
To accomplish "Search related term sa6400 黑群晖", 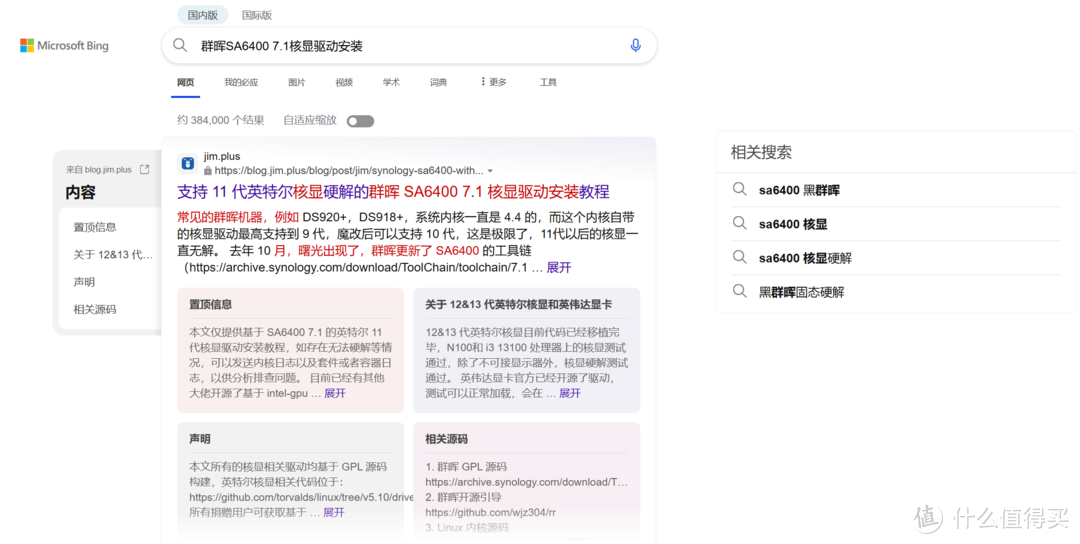I will tap(799, 190).
